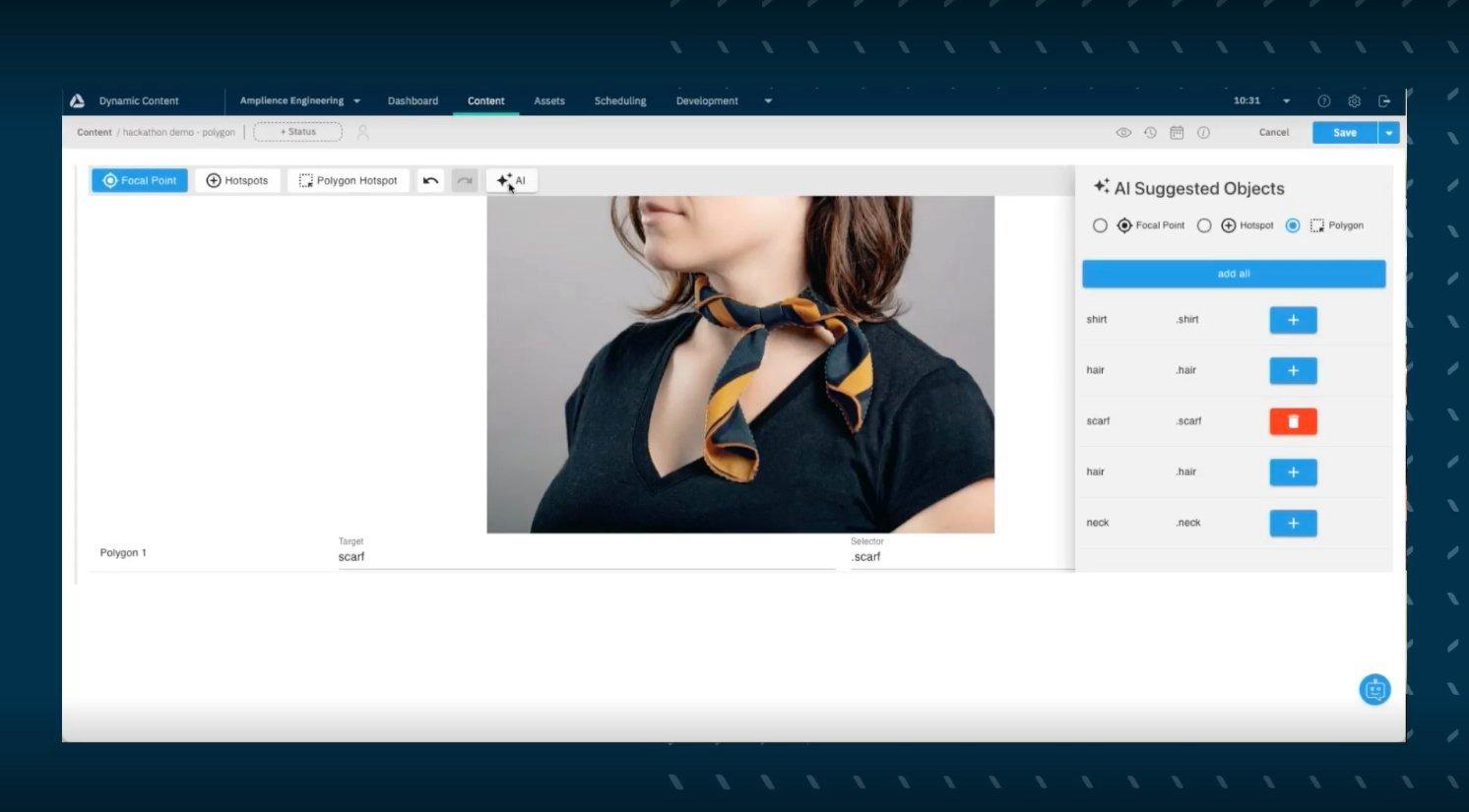The width and height of the screenshot is (1469, 812).
Task: Open the help question mark icon
Action: coord(1323,100)
